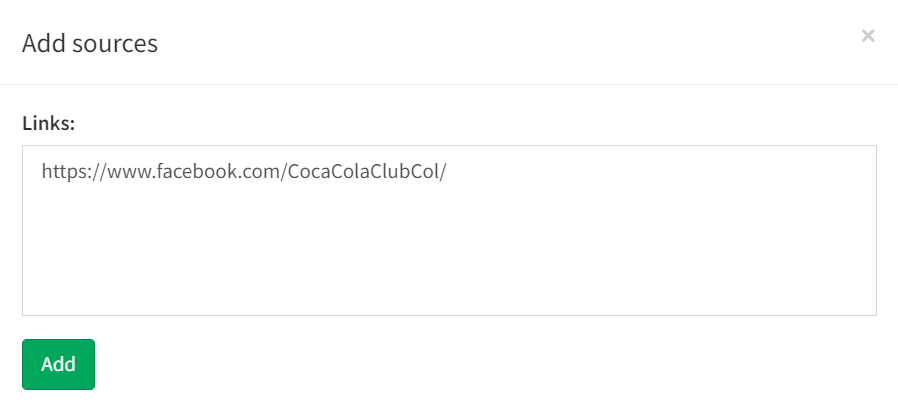
Task: Submit the link with Add
Action: pos(58,364)
